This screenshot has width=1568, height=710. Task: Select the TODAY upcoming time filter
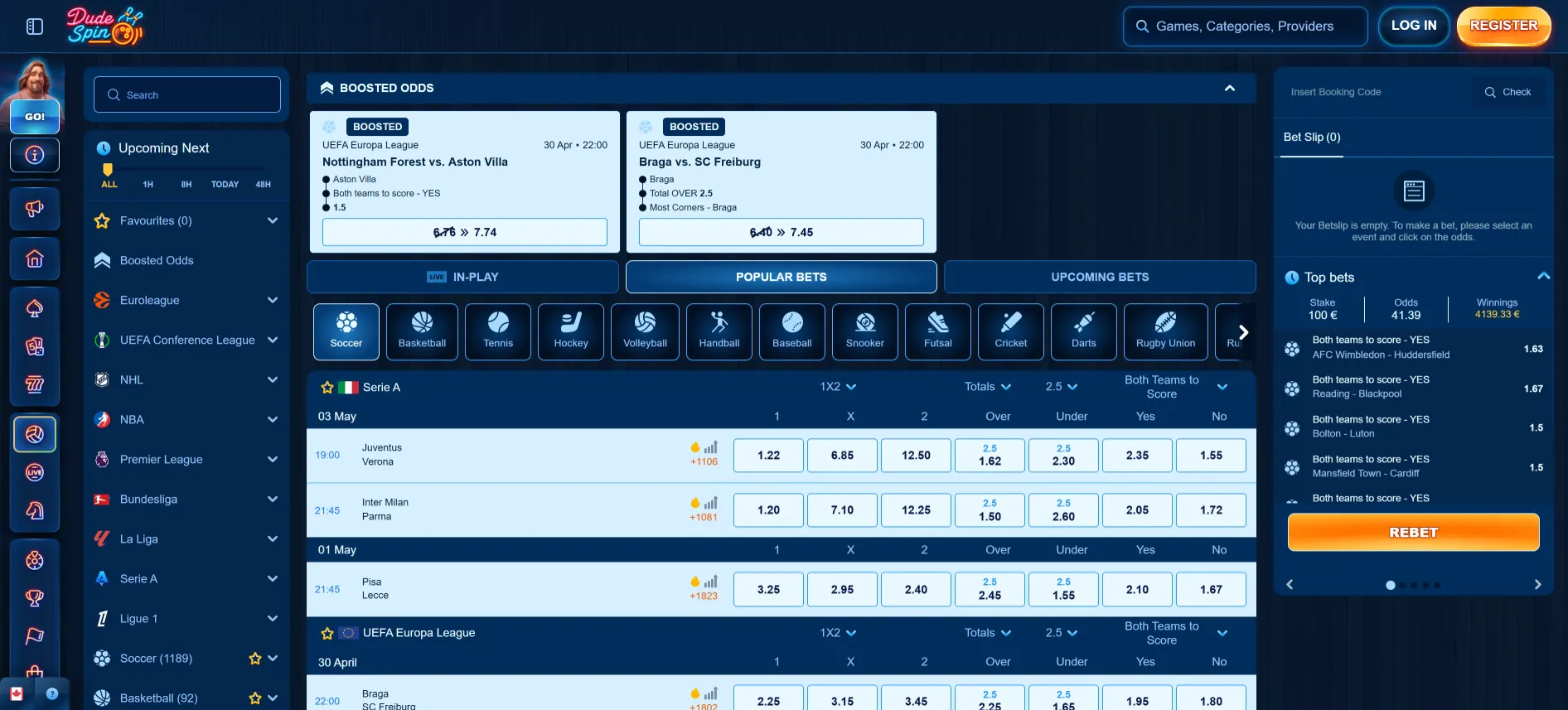pyautogui.click(x=225, y=184)
